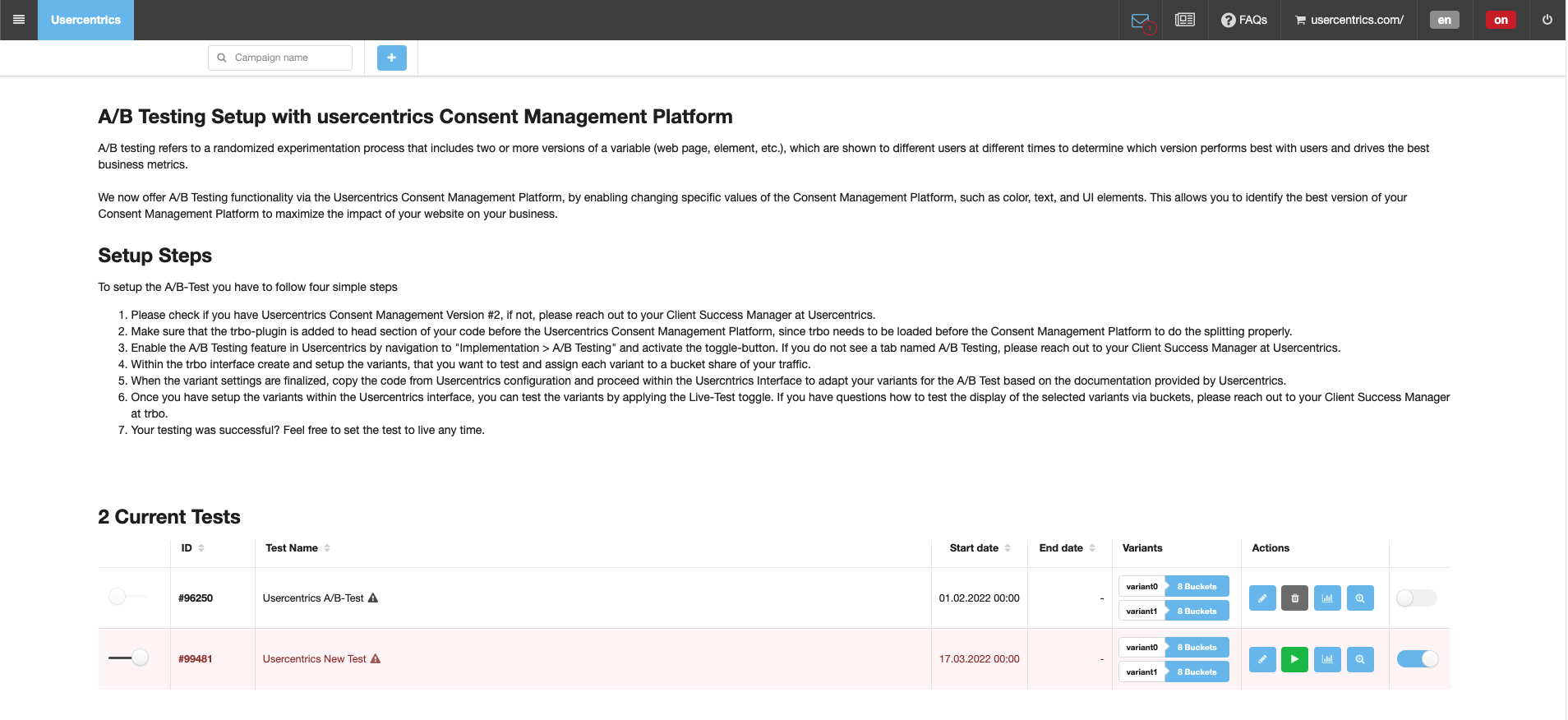Screen dimensions: 1568x720
Task: Toggle the left switch for test #96250
Action: [x=128, y=597]
